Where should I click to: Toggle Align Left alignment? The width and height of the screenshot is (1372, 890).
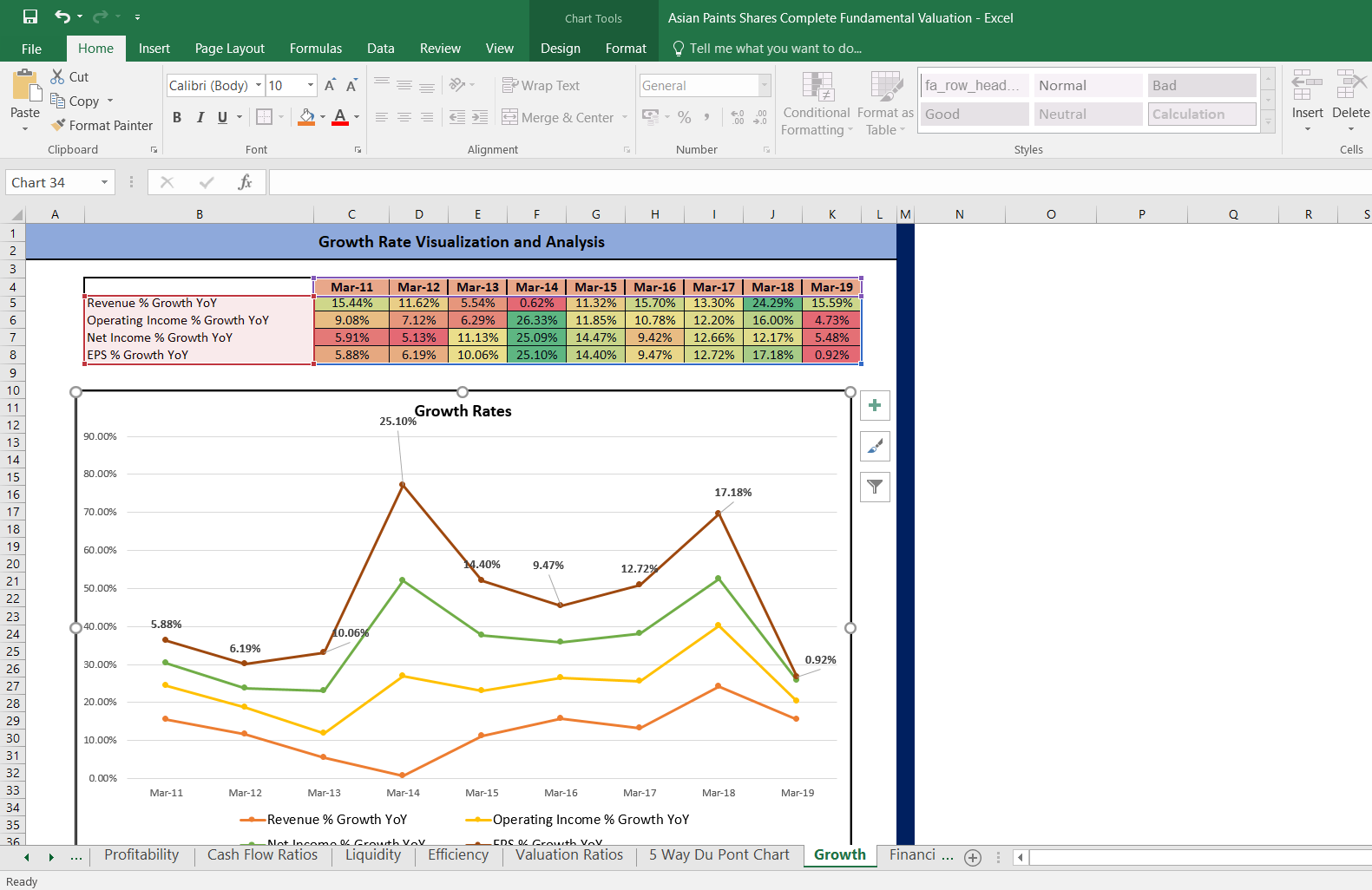pos(382,117)
